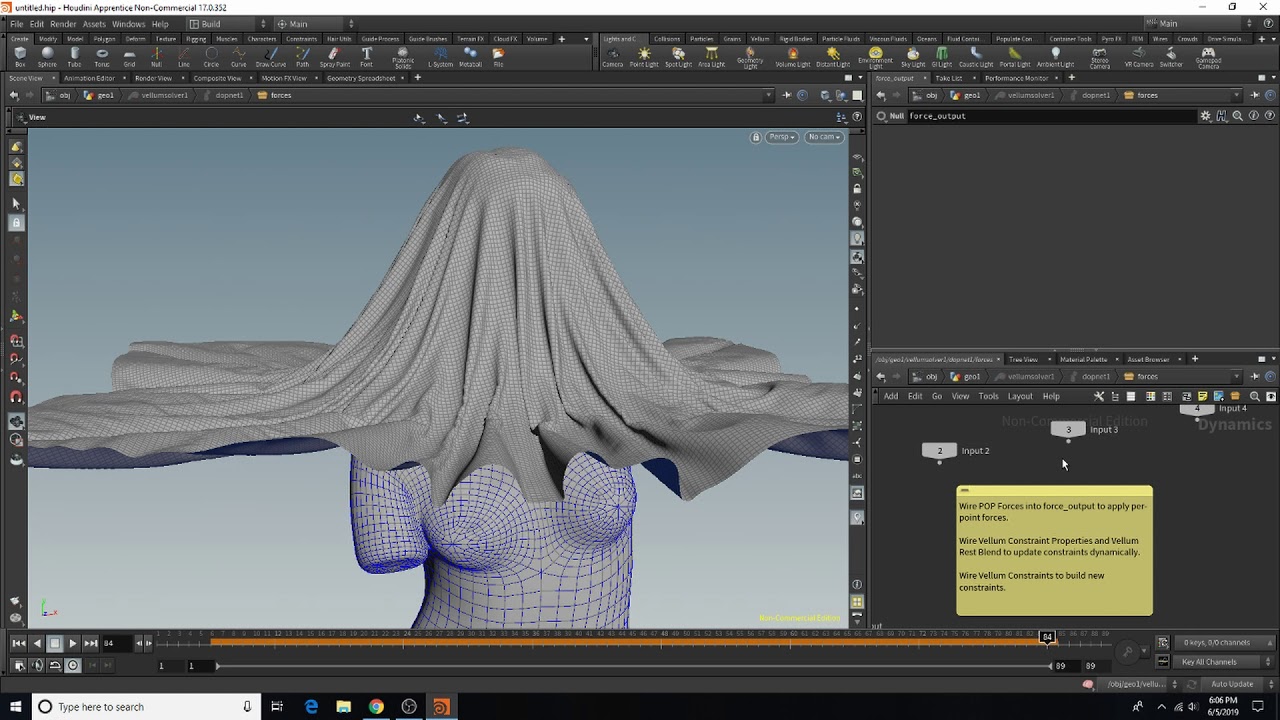Add a Switcher from the shelf

click(1171, 57)
